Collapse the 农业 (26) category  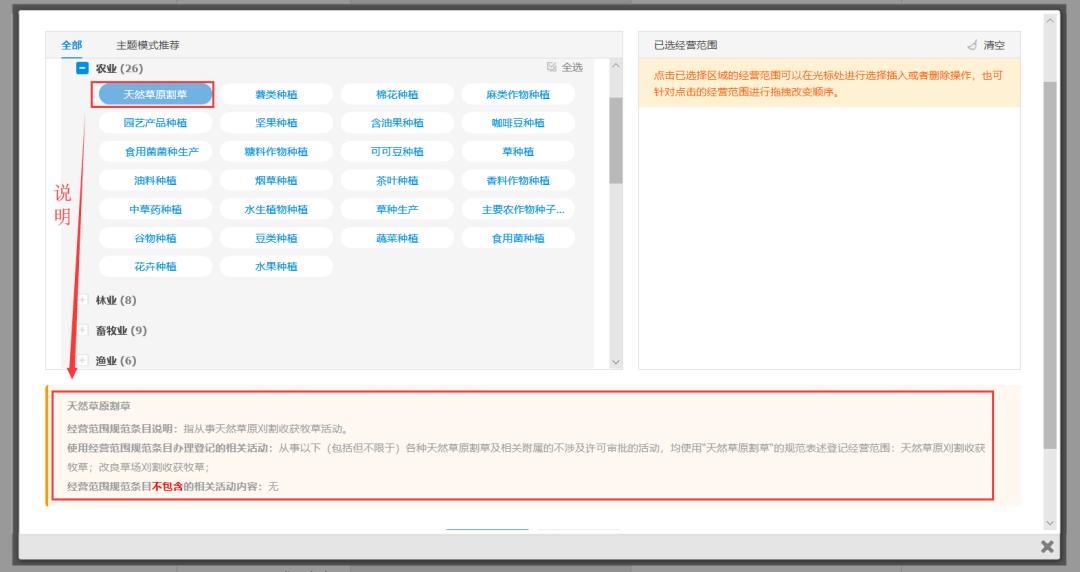(83, 68)
